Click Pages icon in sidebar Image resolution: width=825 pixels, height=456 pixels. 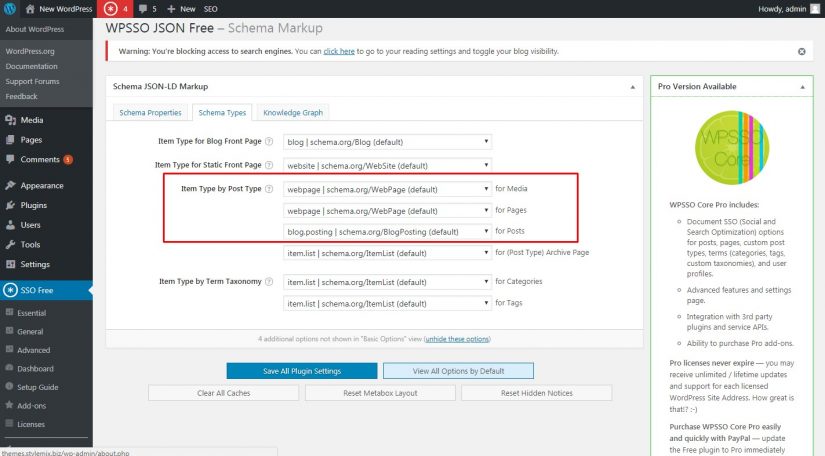[x=11, y=140]
